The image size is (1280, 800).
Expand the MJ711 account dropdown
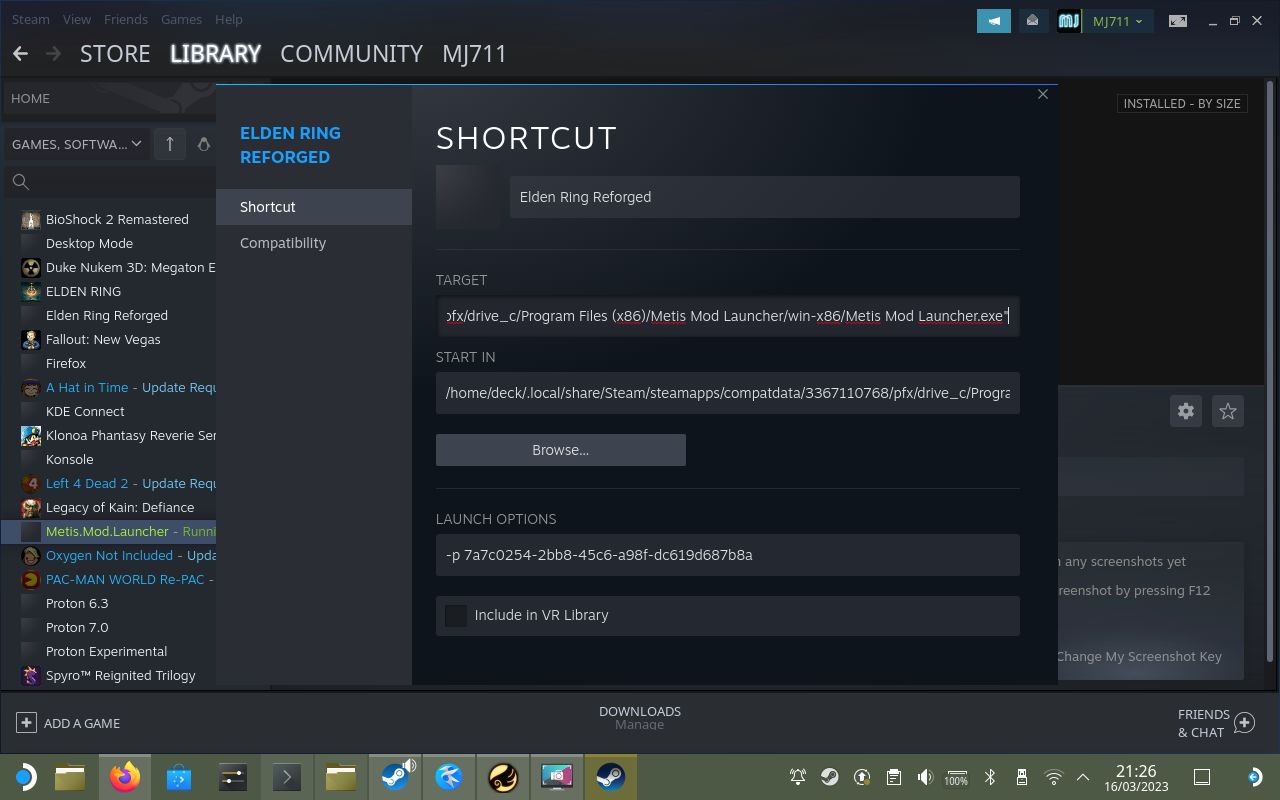[x=1113, y=20]
